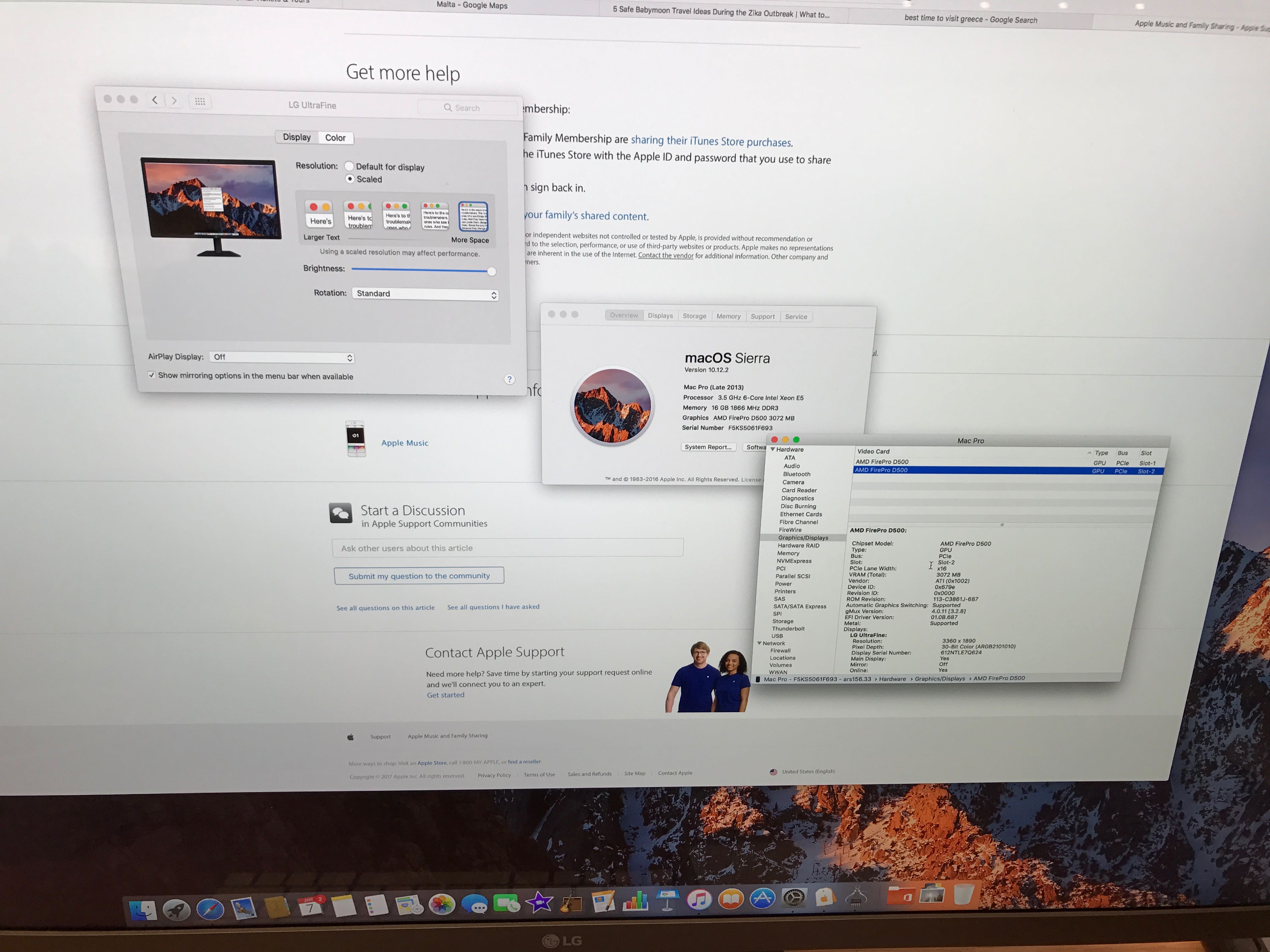Select Default for display radio button
The height and width of the screenshot is (952, 1270).
(349, 166)
